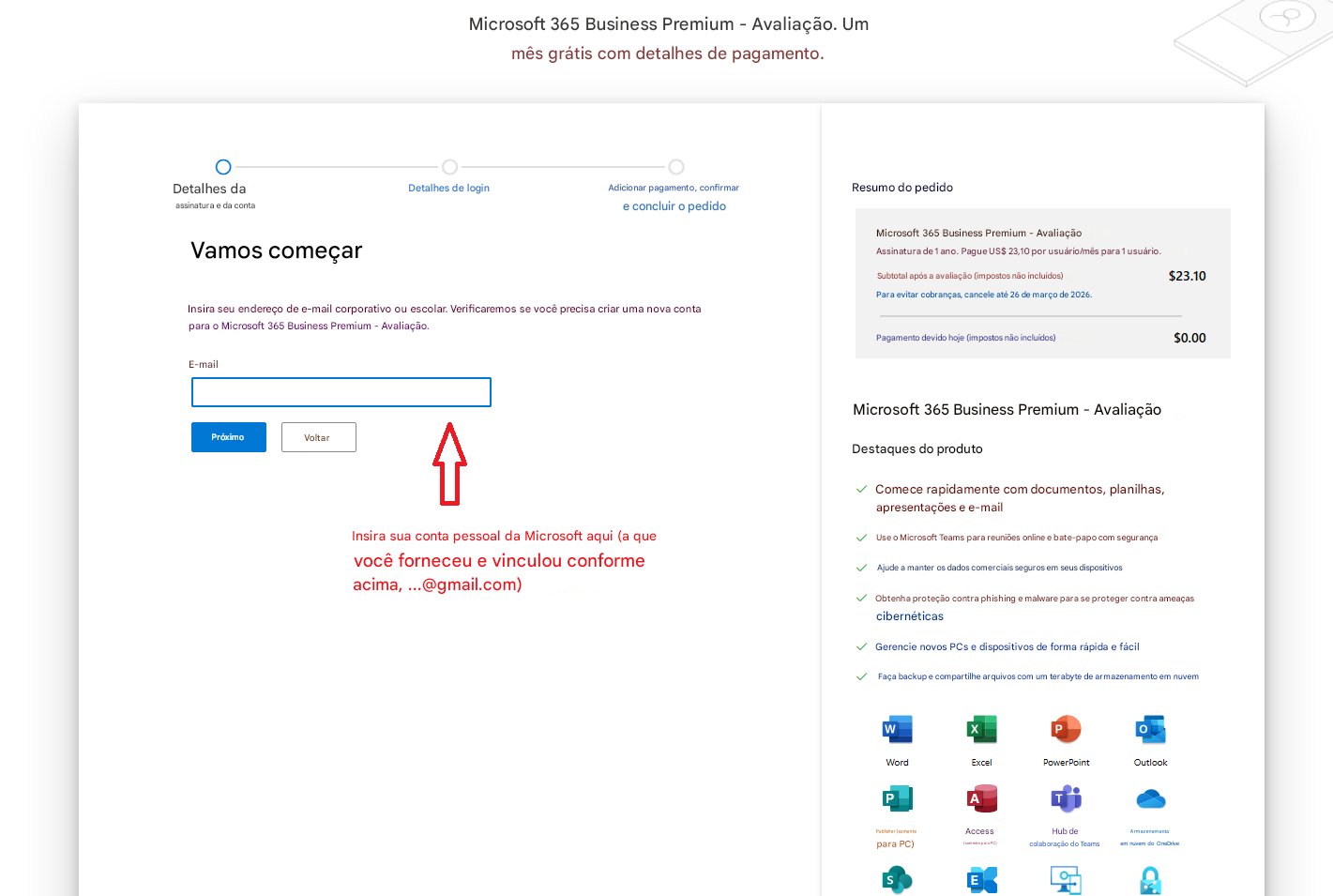Click the Voltar button
1333x896 pixels.
tap(319, 437)
